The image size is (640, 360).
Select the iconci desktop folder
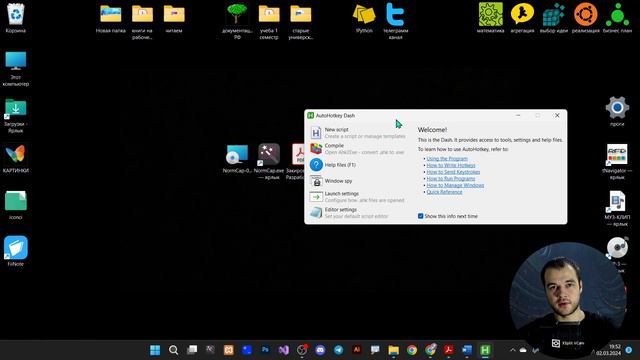click(x=16, y=205)
